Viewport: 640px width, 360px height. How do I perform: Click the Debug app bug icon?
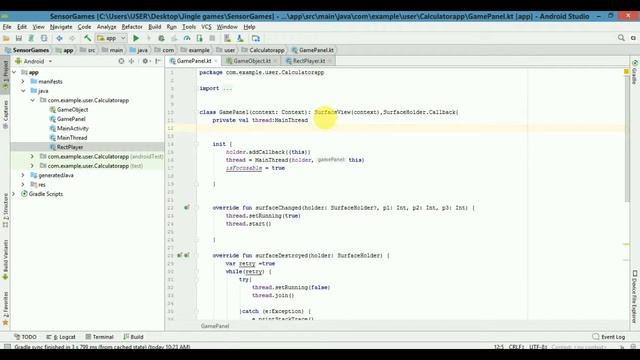[x=162, y=38]
